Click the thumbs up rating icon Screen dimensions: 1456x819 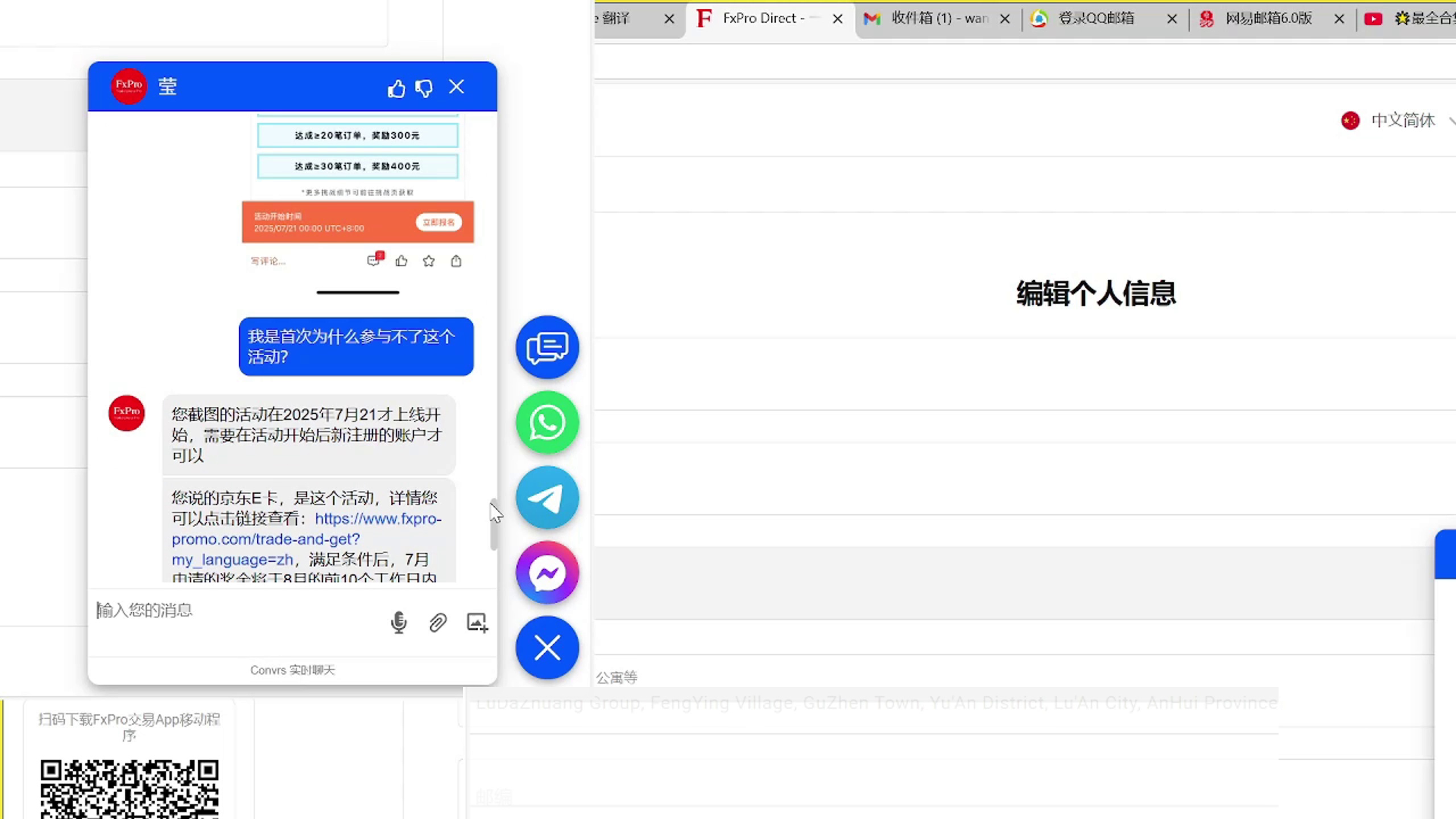396,88
